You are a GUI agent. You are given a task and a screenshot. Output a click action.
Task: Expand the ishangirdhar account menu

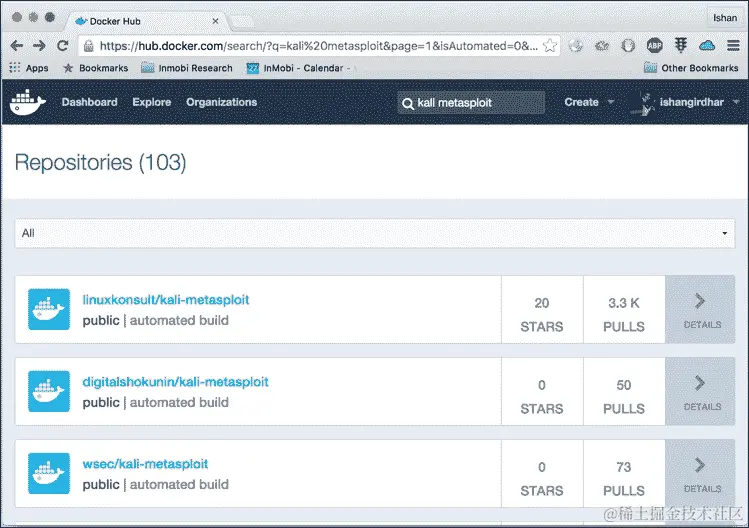pyautogui.click(x=685, y=102)
